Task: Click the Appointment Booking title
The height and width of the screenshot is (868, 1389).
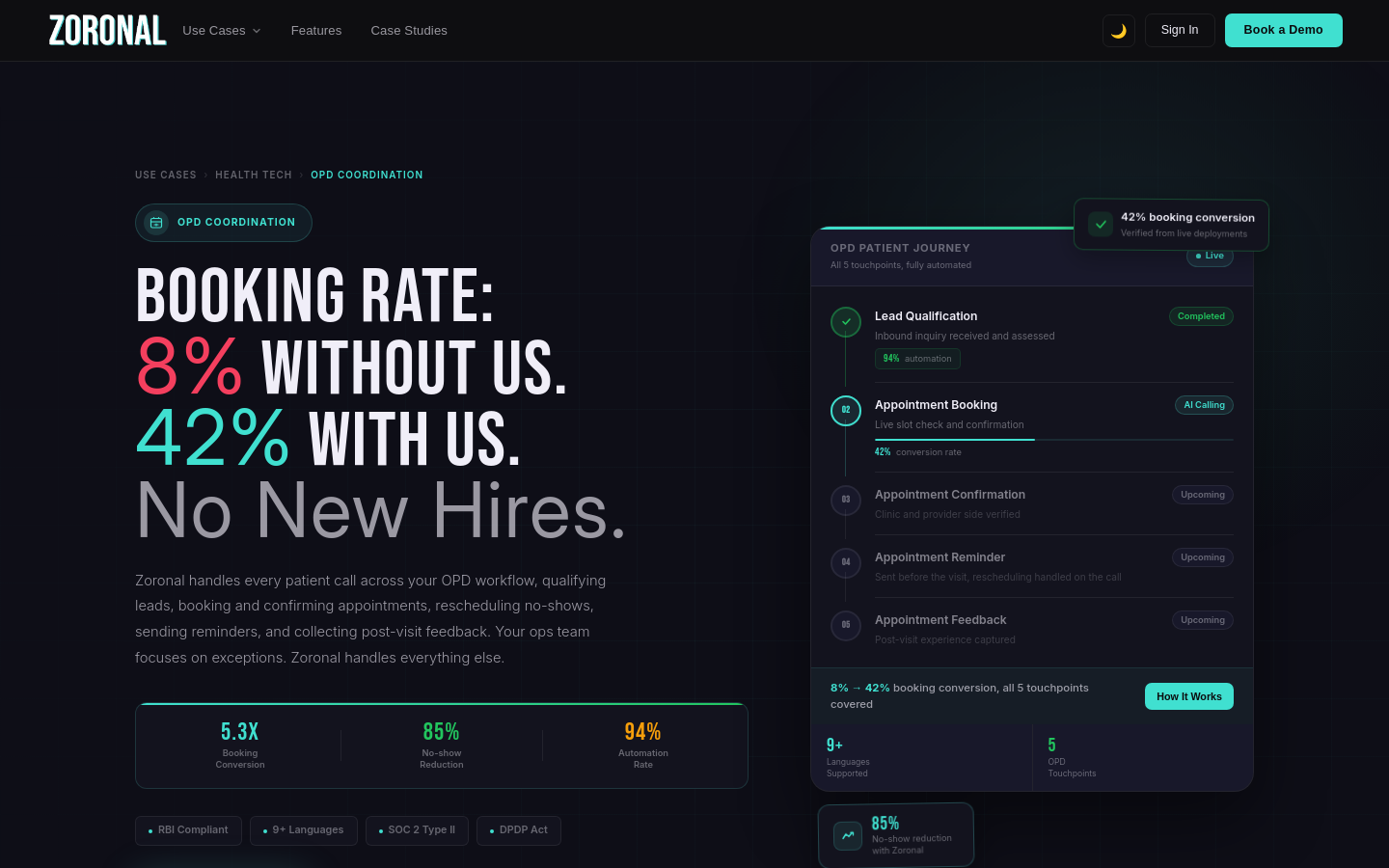Action: point(936,405)
